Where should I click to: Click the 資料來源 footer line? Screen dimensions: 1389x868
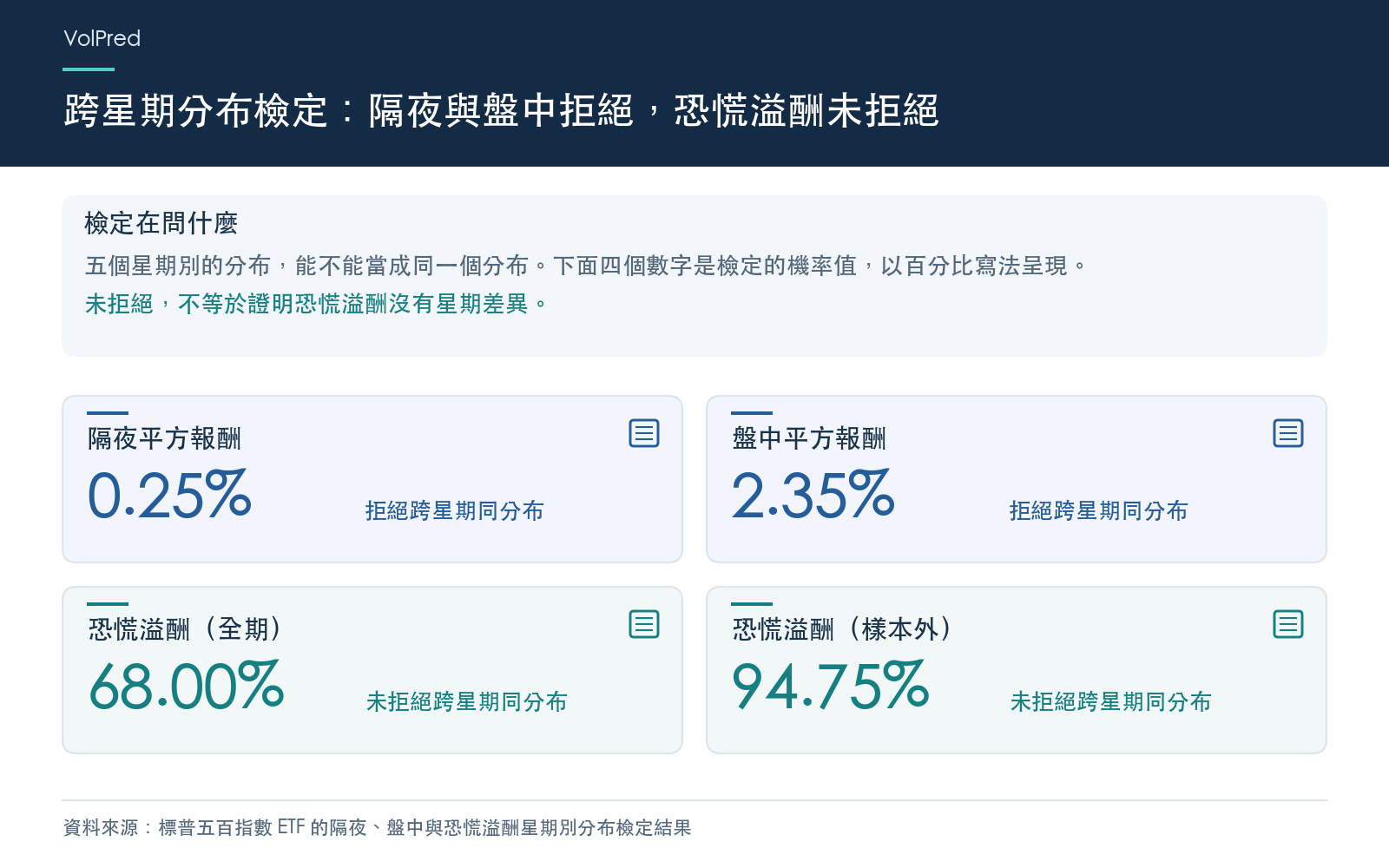[378, 827]
